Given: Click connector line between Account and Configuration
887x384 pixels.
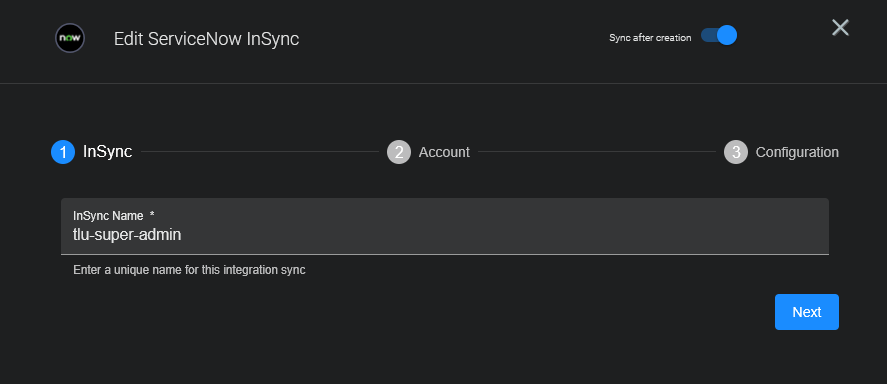Looking at the screenshot, I should pyautogui.click(x=597, y=152).
